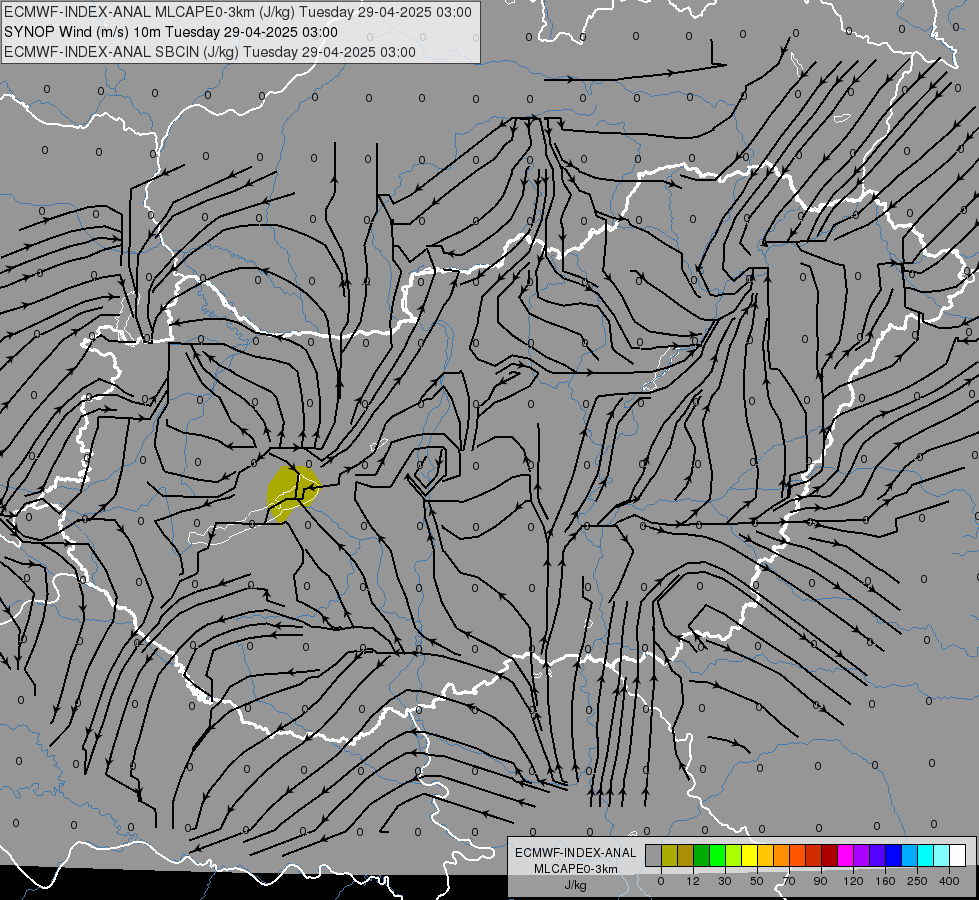979x900 pixels.
Task: Click the cyan swatch right of 250 tick
Action: tap(927, 855)
